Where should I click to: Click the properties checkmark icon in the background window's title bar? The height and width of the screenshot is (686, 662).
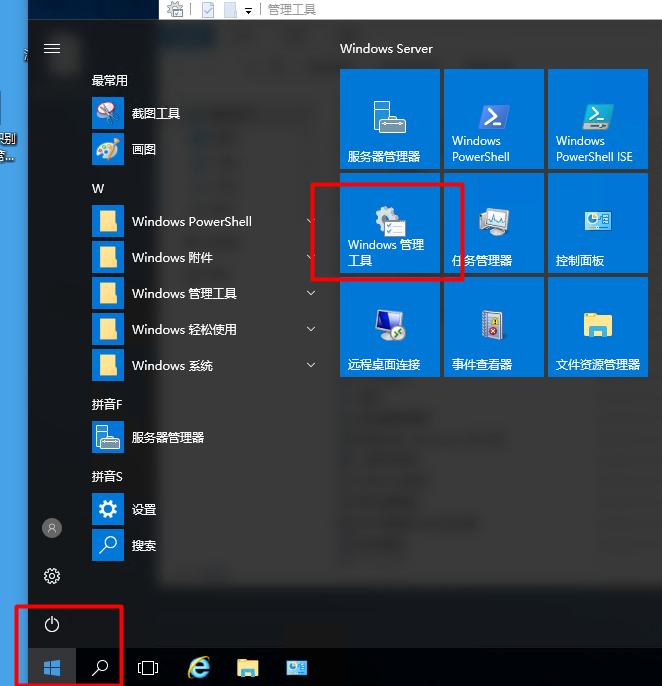point(208,10)
